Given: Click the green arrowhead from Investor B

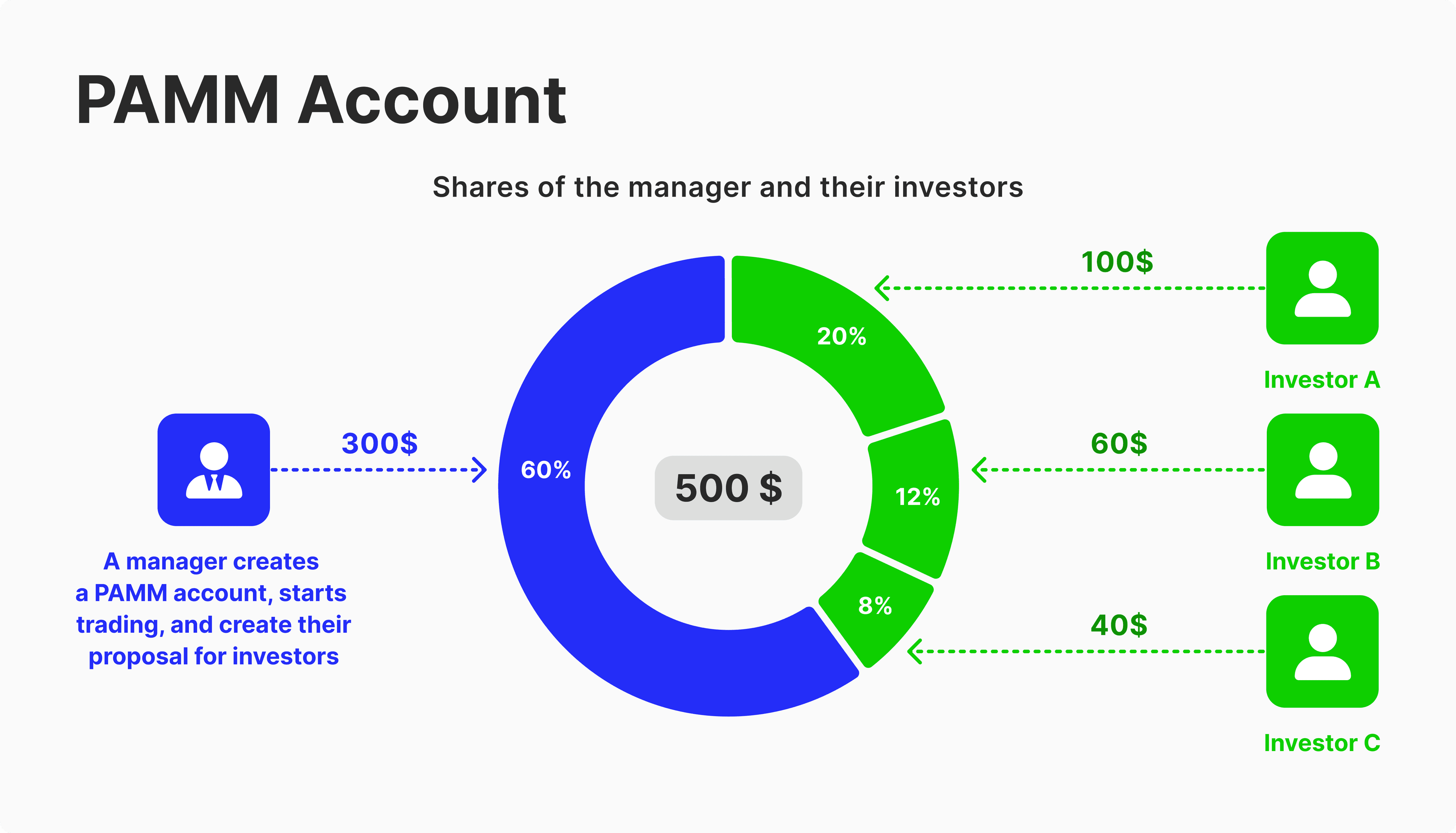Looking at the screenshot, I should (979, 470).
